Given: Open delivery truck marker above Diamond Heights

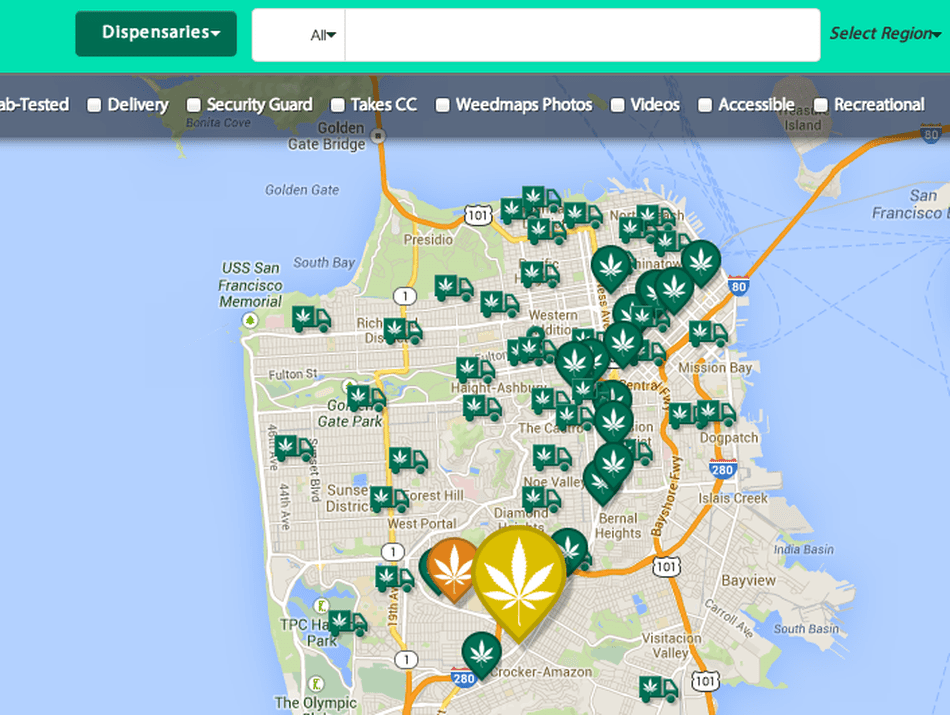Looking at the screenshot, I should tap(542, 500).
